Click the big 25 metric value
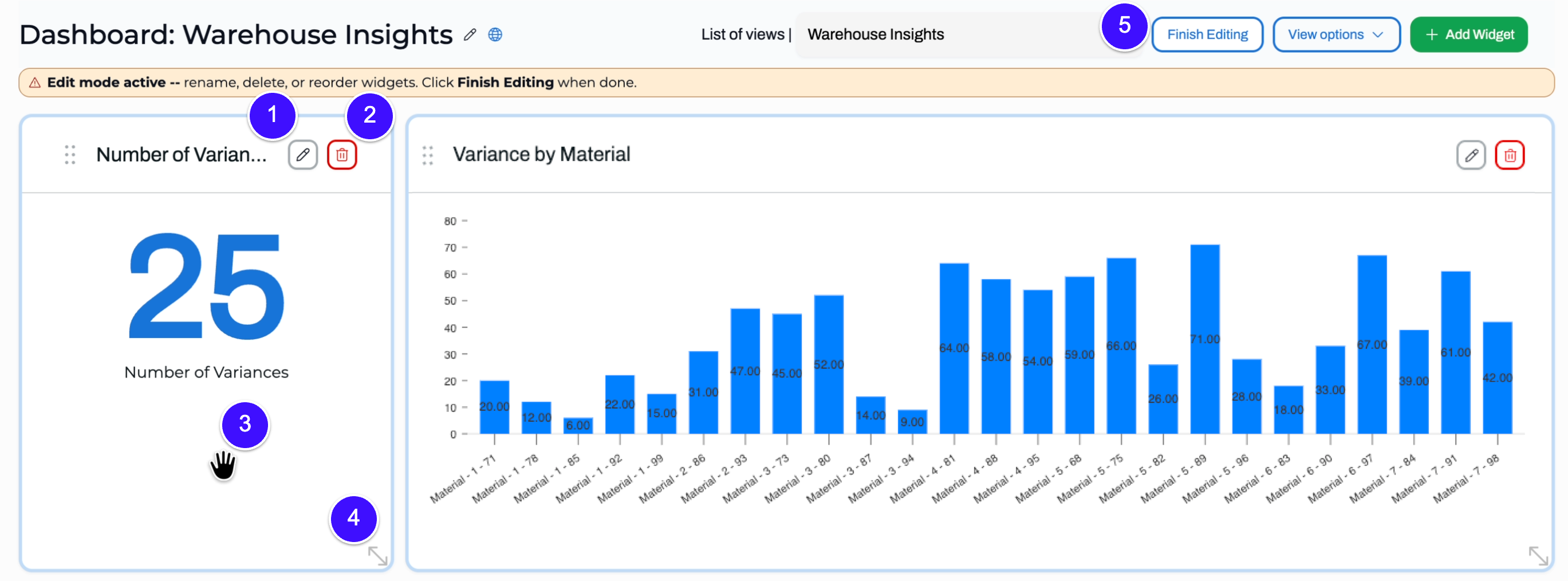This screenshot has height=581, width=1568. (206, 286)
